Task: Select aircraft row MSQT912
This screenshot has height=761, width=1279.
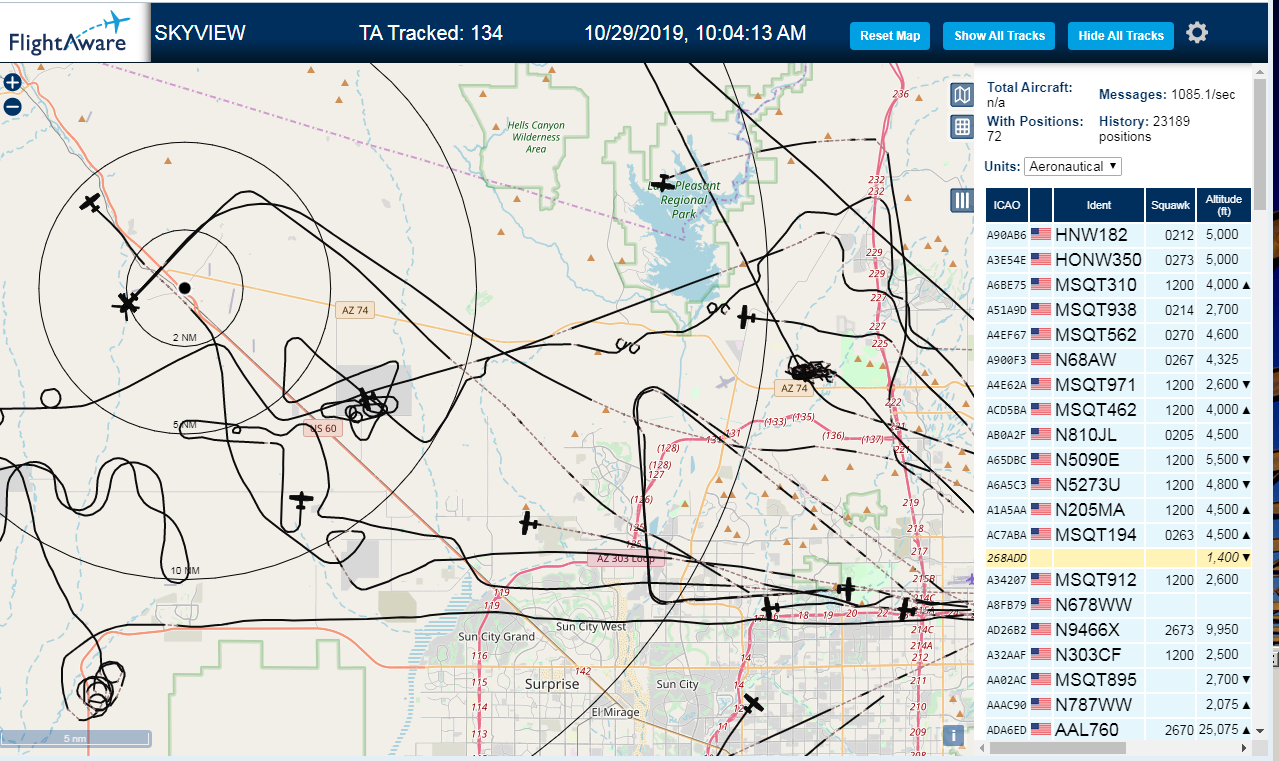Action: [1119, 580]
